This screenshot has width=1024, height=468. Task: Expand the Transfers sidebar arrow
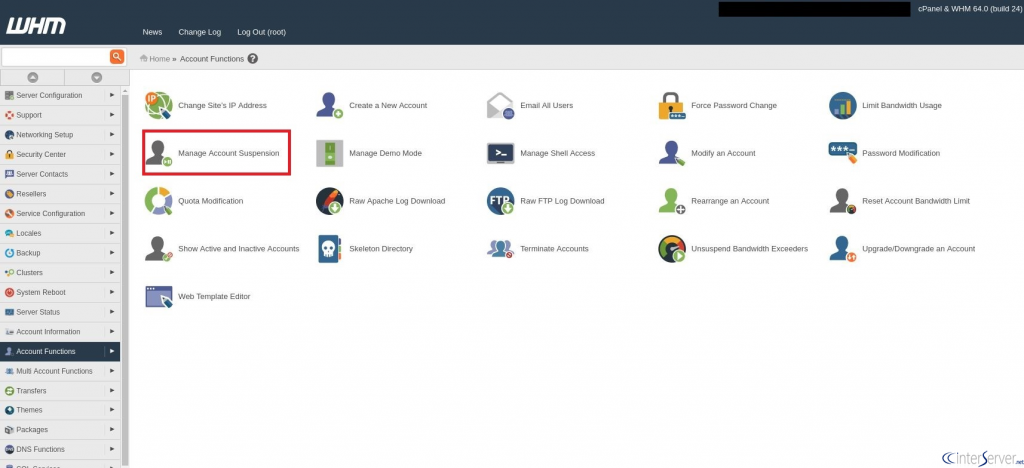click(112, 390)
